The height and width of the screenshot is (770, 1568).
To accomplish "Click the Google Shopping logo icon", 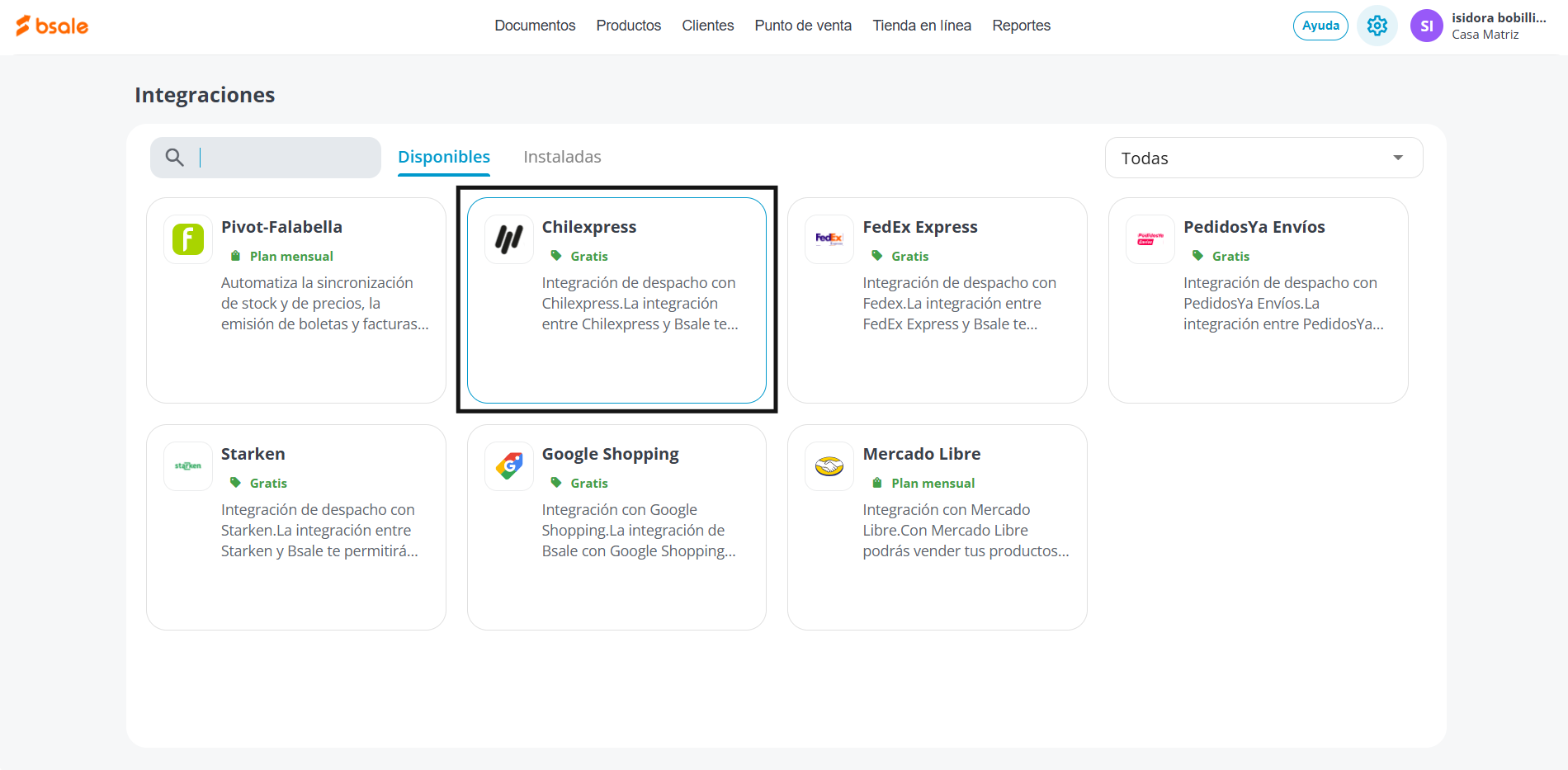I will [509, 466].
